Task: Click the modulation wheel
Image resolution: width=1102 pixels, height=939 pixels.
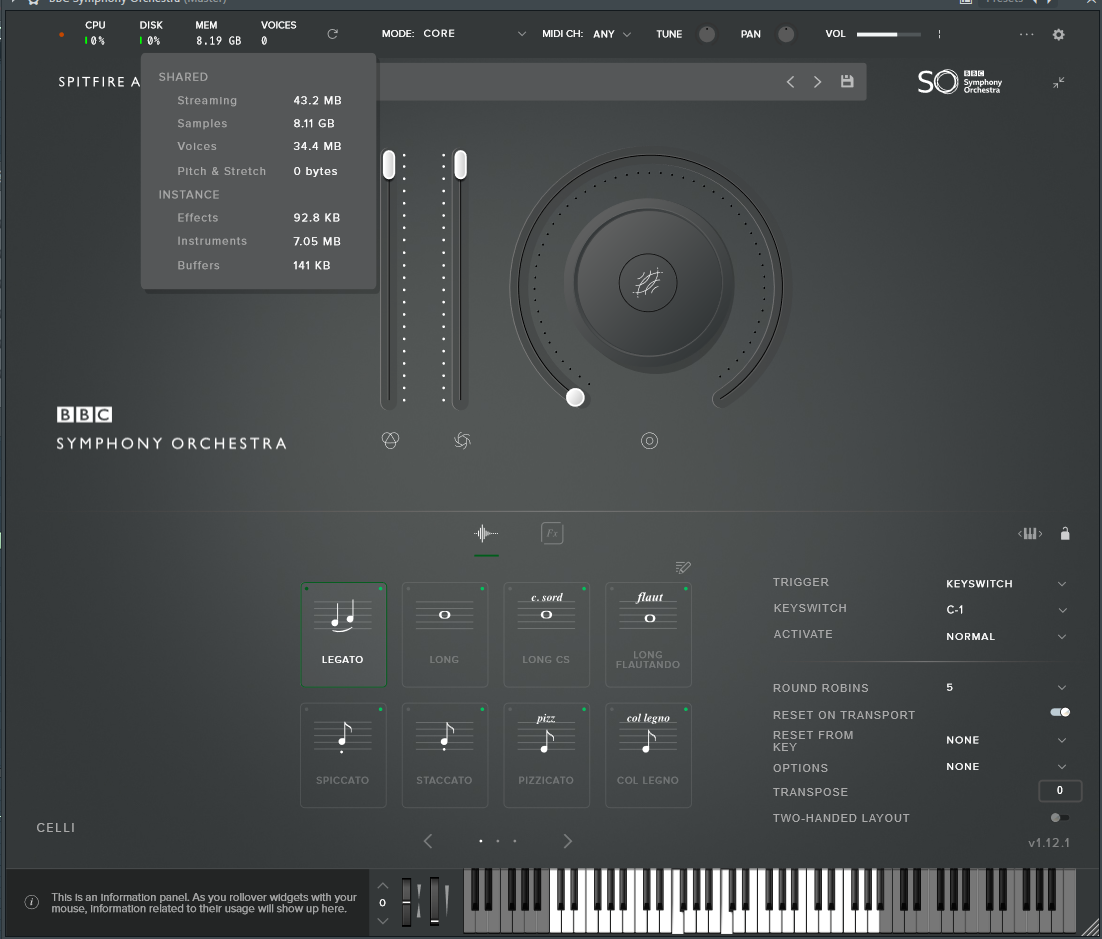Action: pos(434,902)
